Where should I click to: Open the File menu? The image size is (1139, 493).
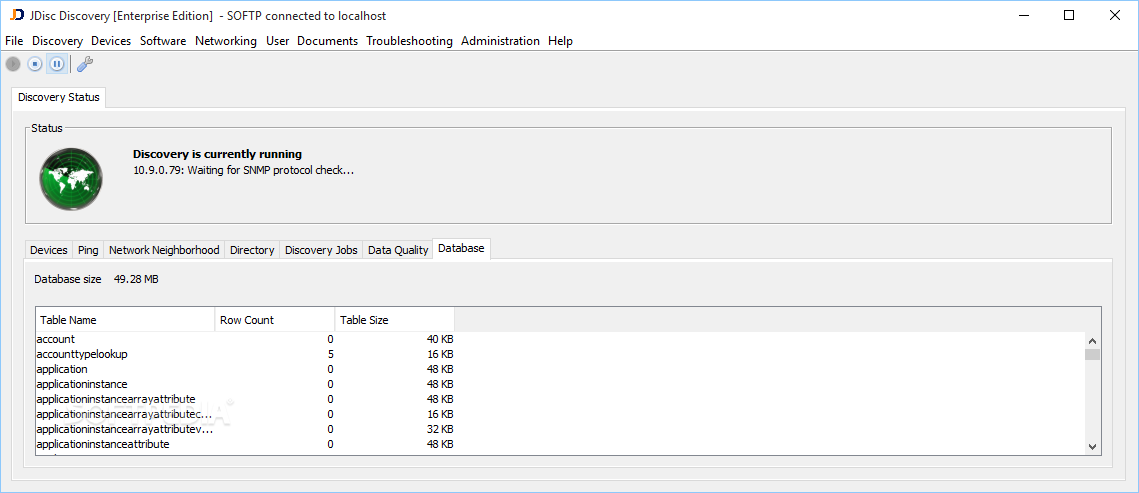(14, 41)
